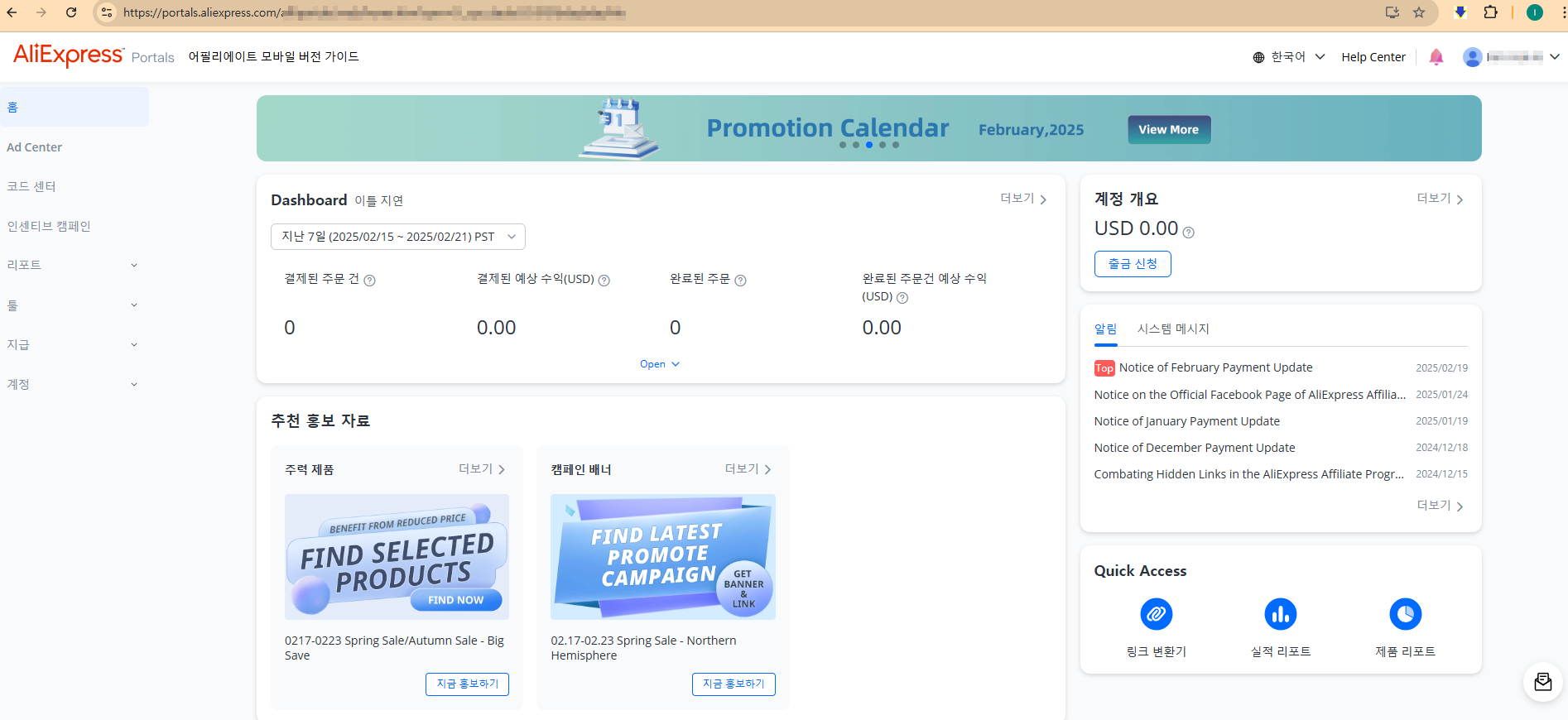The width and height of the screenshot is (1568, 720).
Task: Go forward with browser forward arrow
Action: click(41, 12)
